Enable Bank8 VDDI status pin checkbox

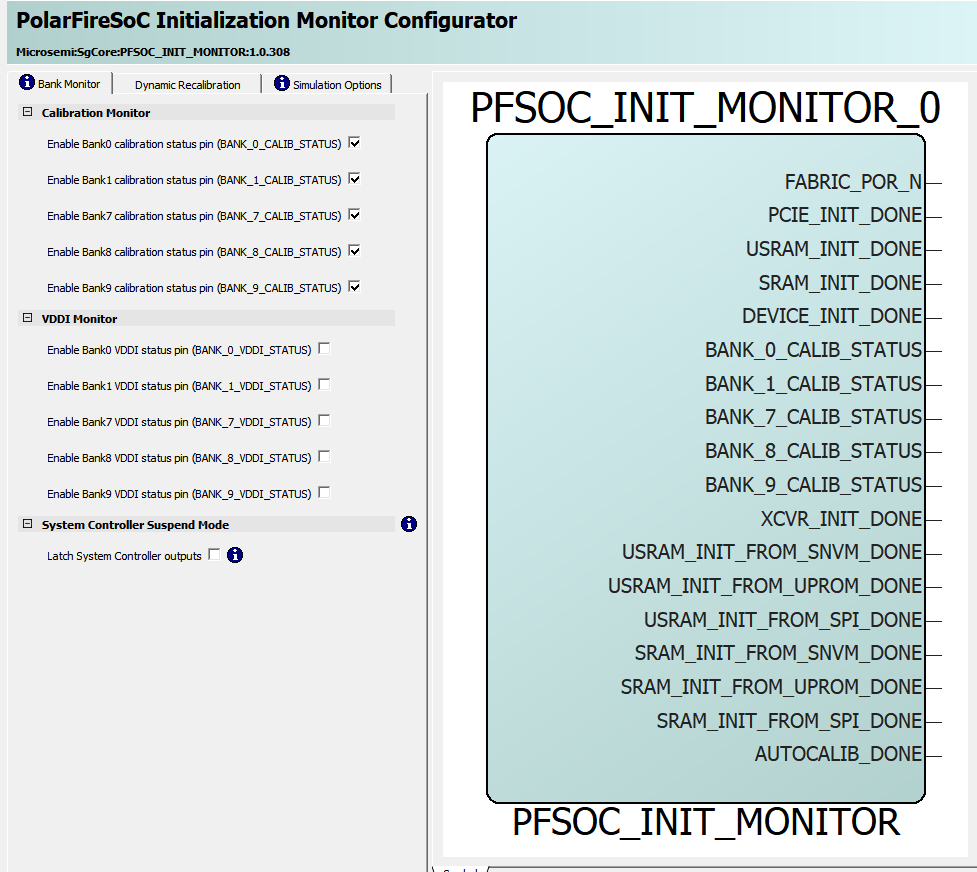coord(324,457)
